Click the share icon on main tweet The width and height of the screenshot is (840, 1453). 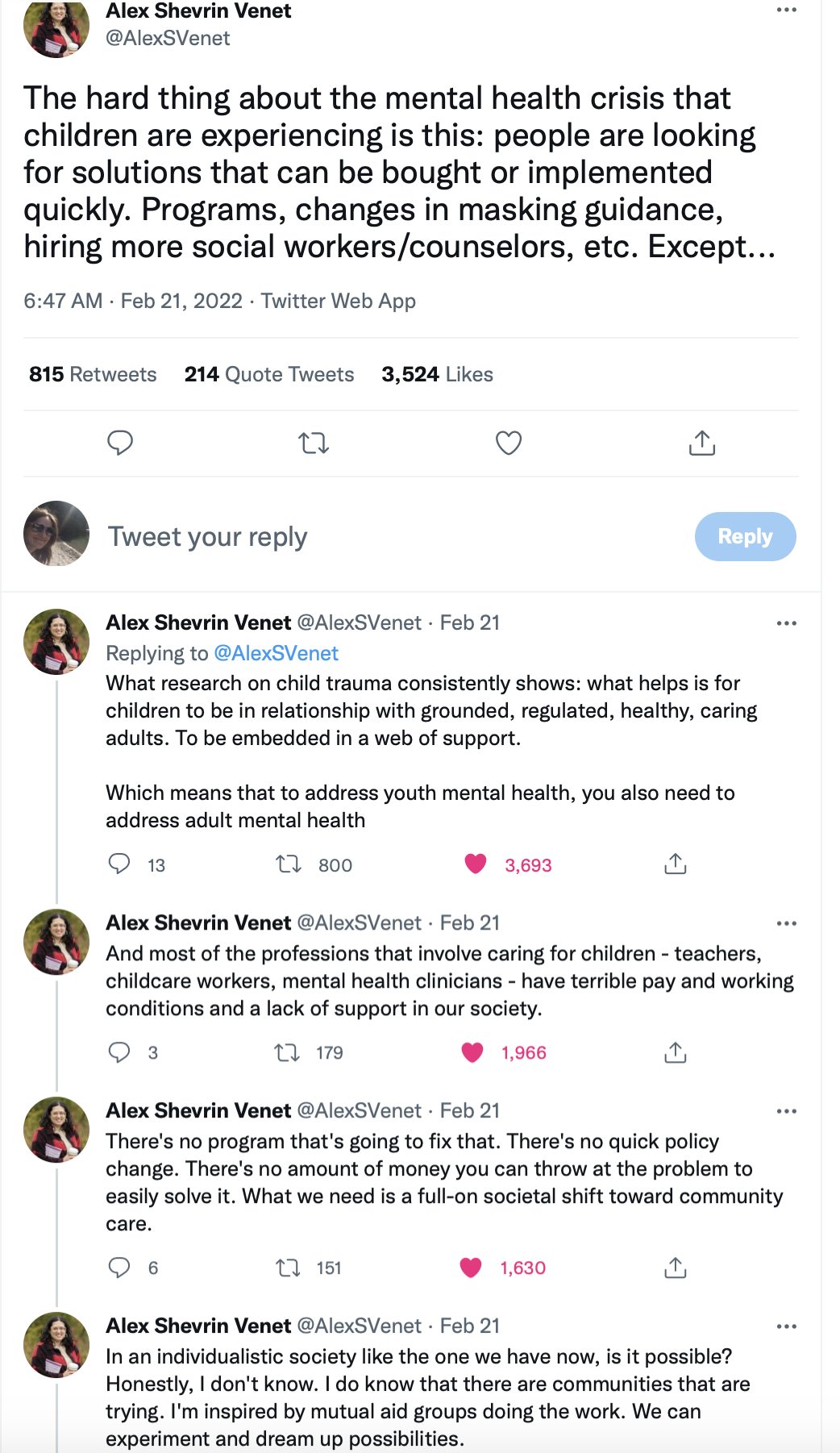701,443
